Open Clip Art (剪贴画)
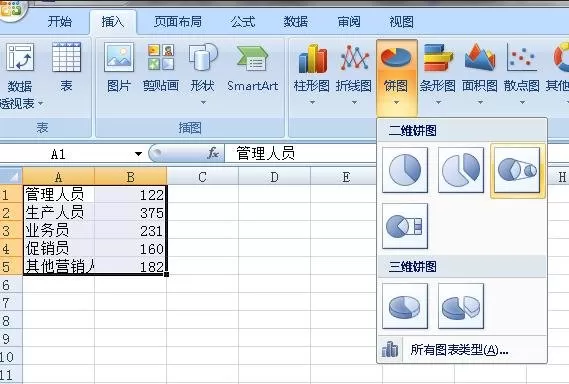 point(161,57)
